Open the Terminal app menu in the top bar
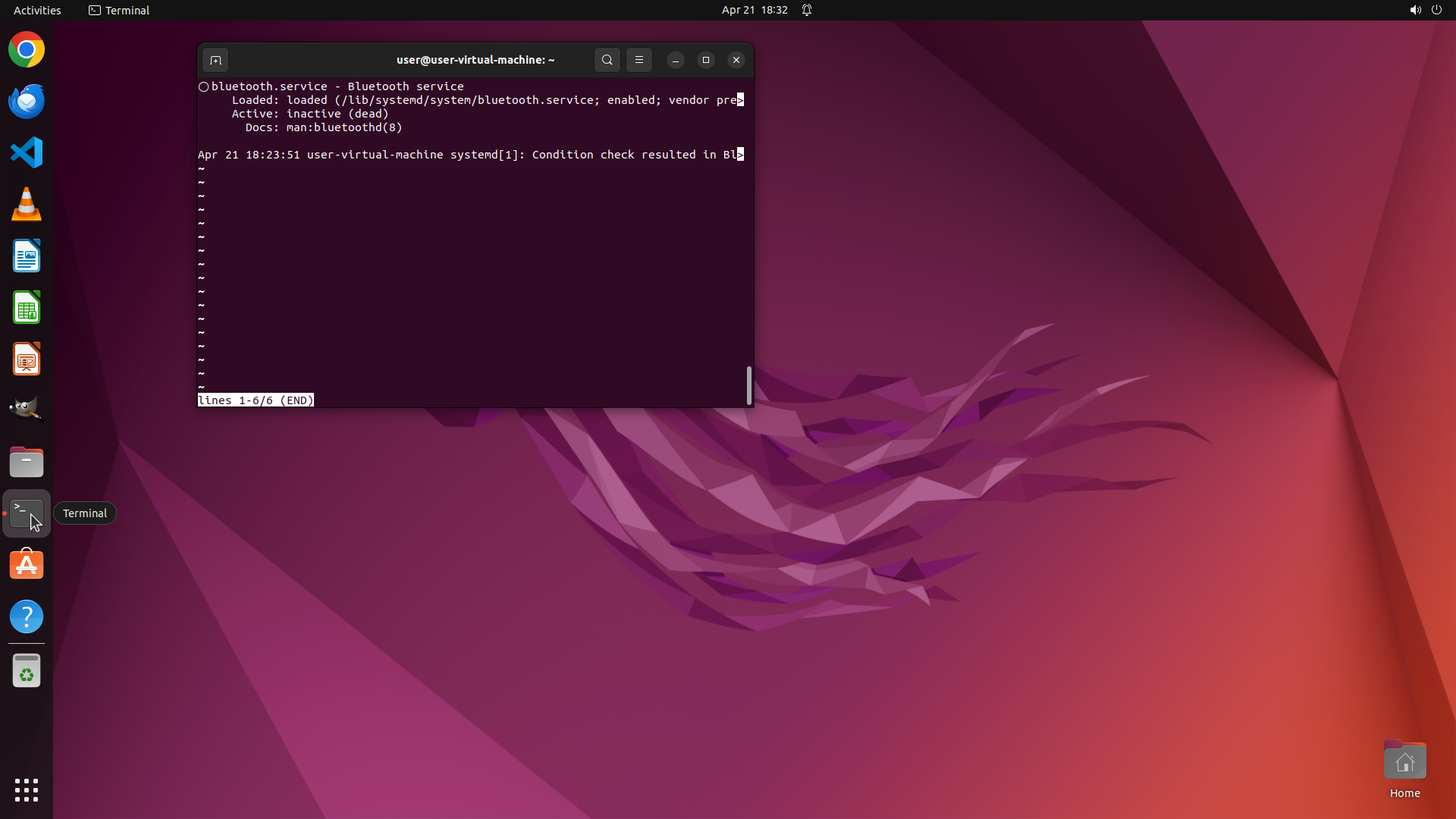Screen dimensions: 1456x819 coord(119,10)
